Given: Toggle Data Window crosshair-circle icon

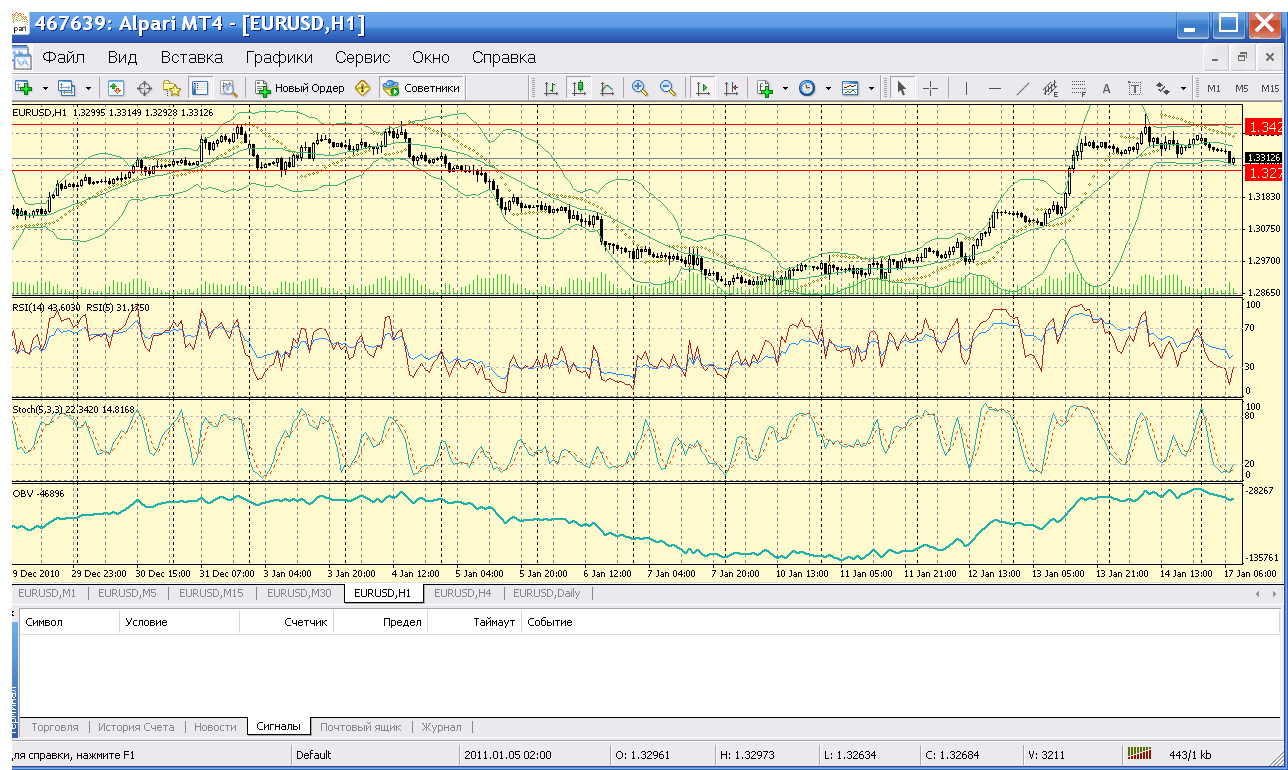Looking at the screenshot, I should pyautogui.click(x=144, y=88).
